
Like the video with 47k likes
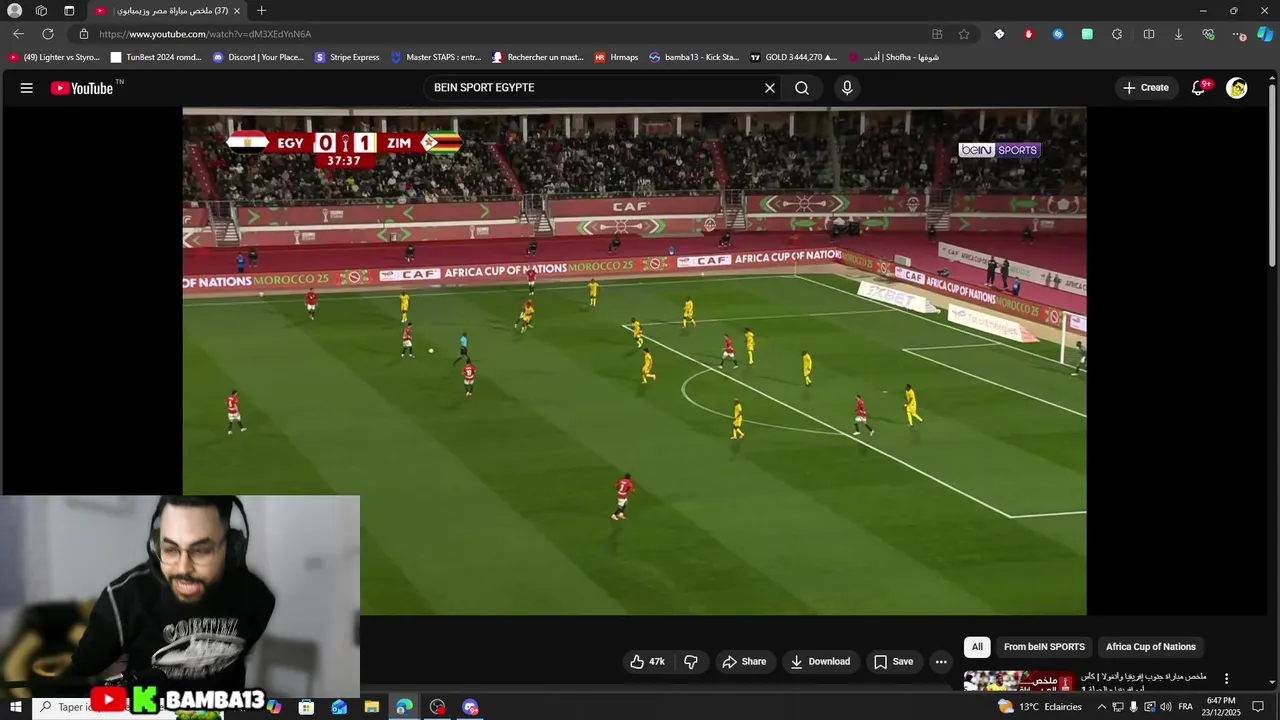tap(647, 662)
